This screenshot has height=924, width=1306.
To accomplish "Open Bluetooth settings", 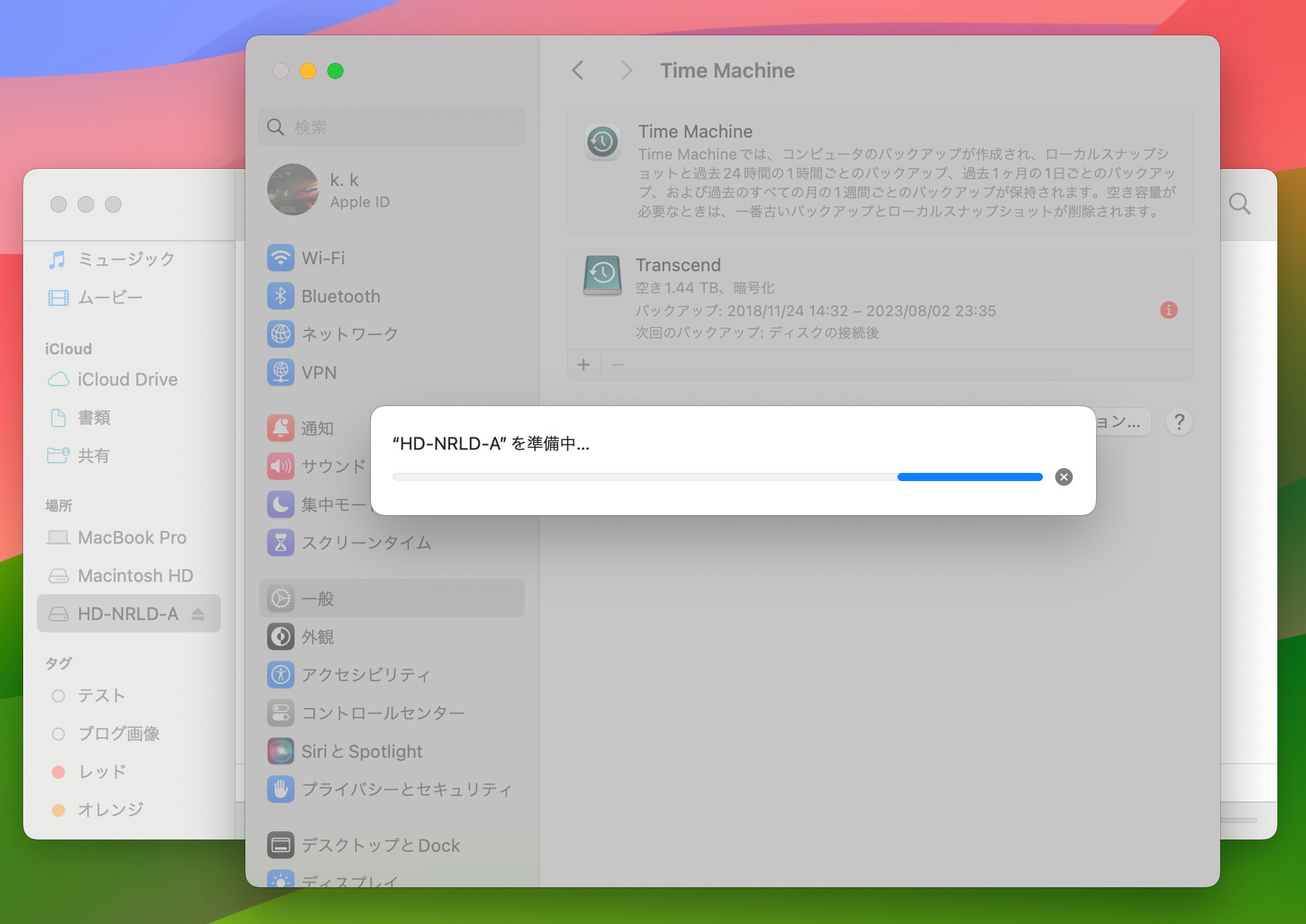I will coord(392,296).
